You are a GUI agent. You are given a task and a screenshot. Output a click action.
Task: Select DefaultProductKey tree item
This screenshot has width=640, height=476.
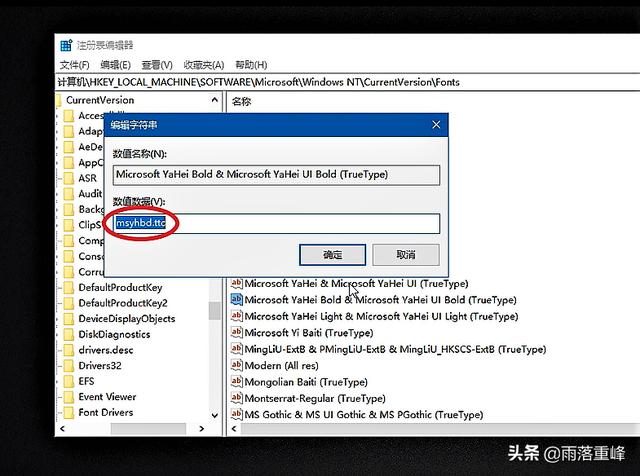click(120, 287)
